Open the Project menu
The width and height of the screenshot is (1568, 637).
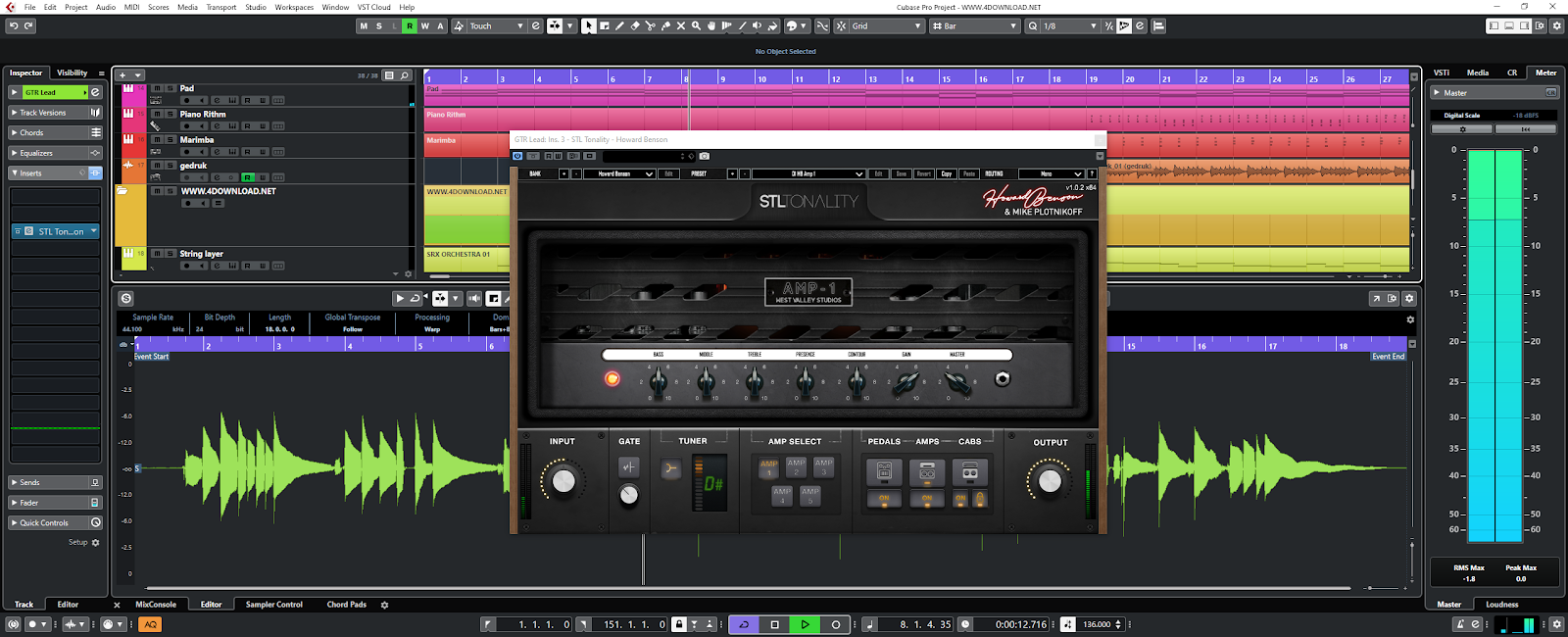coord(76,7)
